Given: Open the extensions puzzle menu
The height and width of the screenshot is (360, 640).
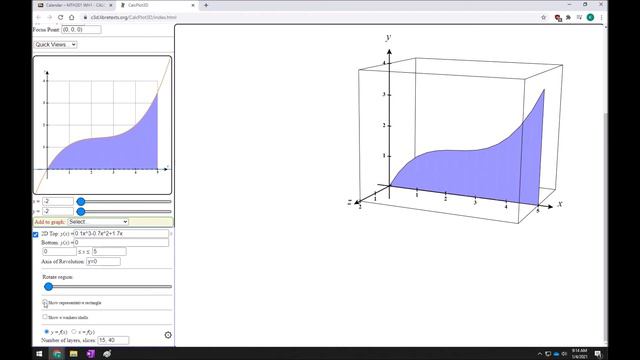Looking at the screenshot, I should tap(569, 18).
